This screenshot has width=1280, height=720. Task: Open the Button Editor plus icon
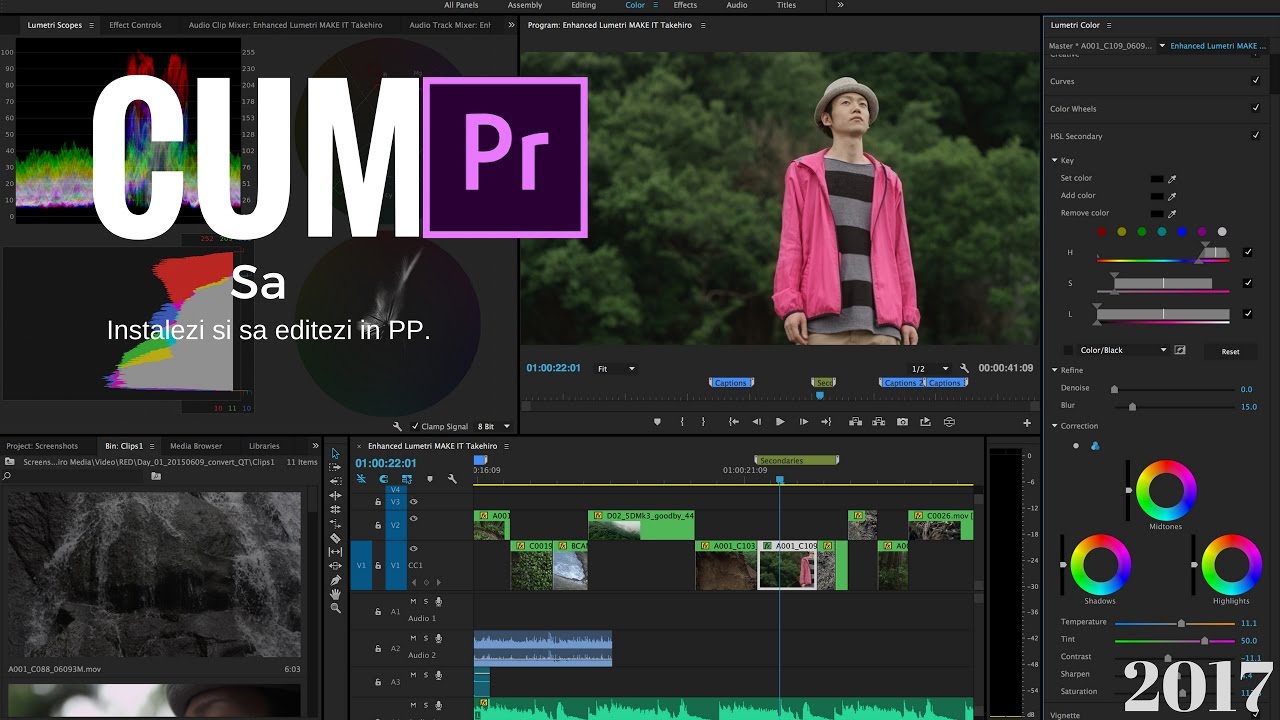pos(1026,422)
